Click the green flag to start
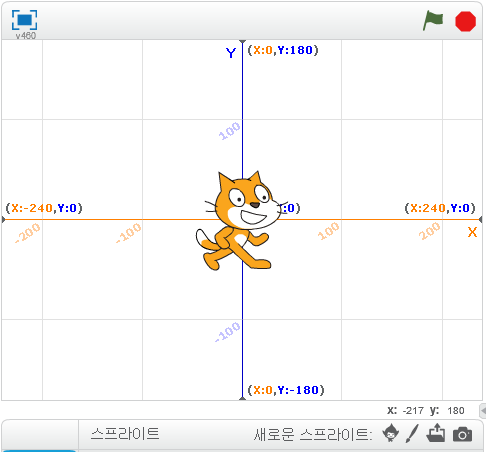 click(433, 21)
